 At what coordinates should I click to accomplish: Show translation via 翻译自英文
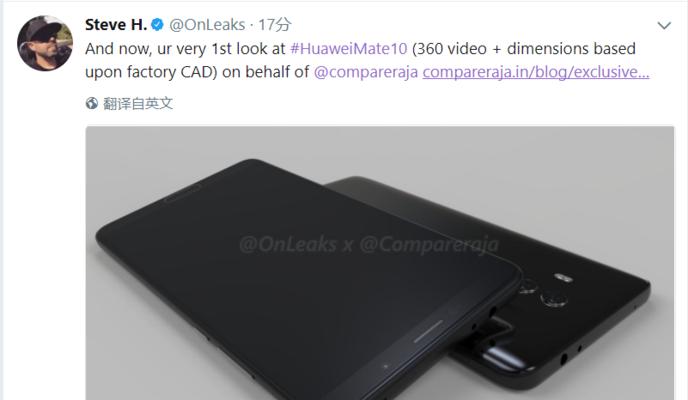click(138, 104)
